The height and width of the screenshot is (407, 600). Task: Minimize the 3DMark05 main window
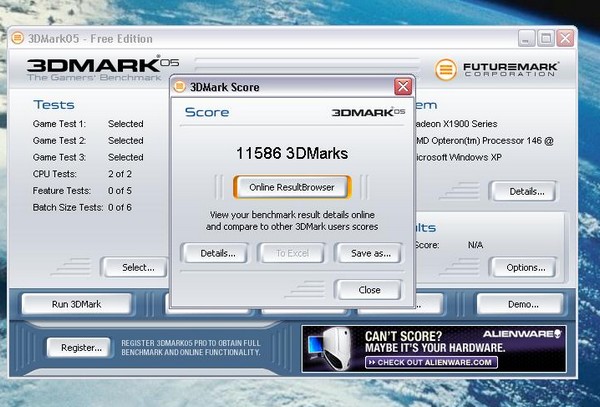[x=527, y=38]
